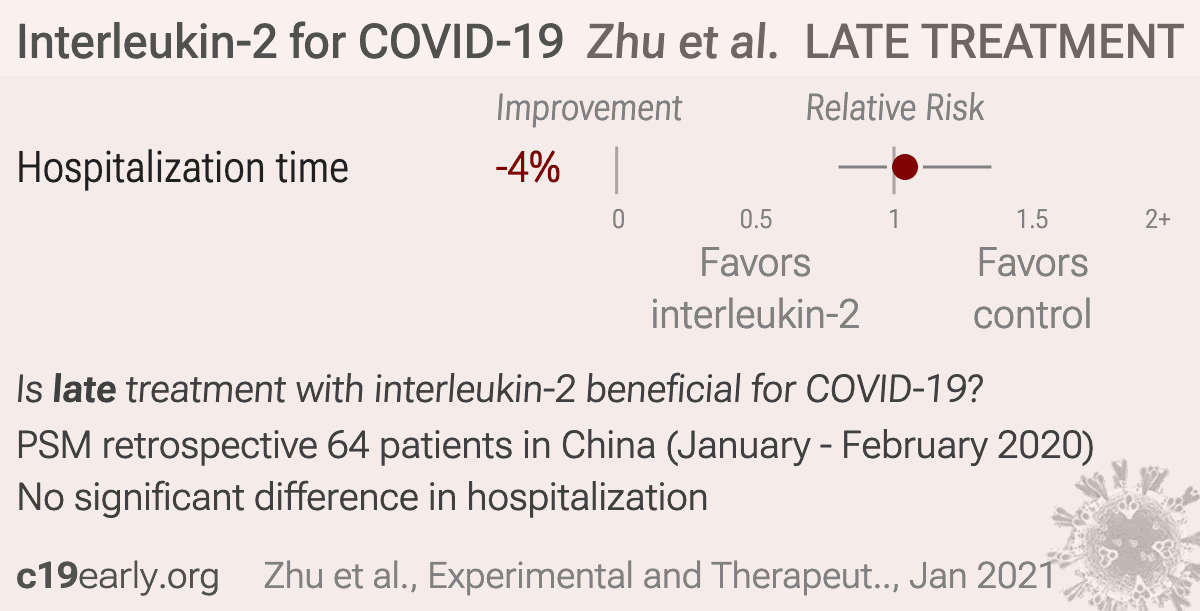Select the Hospitalization time row label

(183, 167)
